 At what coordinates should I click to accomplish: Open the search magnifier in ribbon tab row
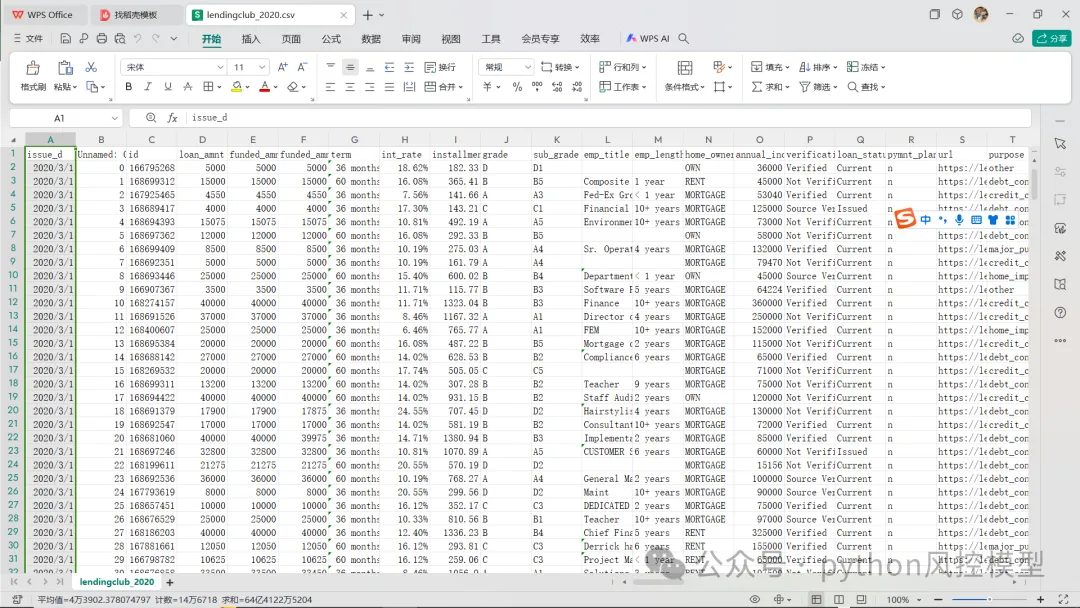pyautogui.click(x=683, y=39)
